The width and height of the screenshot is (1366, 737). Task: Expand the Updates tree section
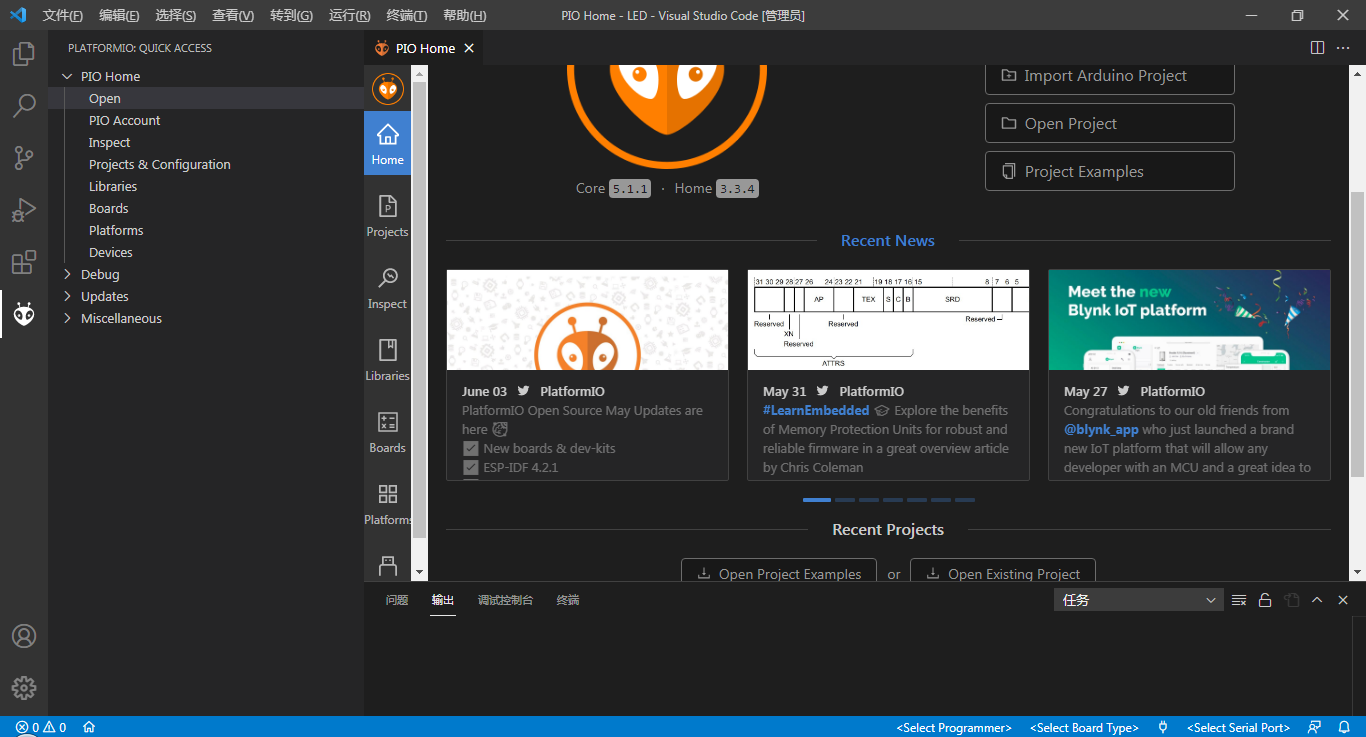pyautogui.click(x=67, y=296)
